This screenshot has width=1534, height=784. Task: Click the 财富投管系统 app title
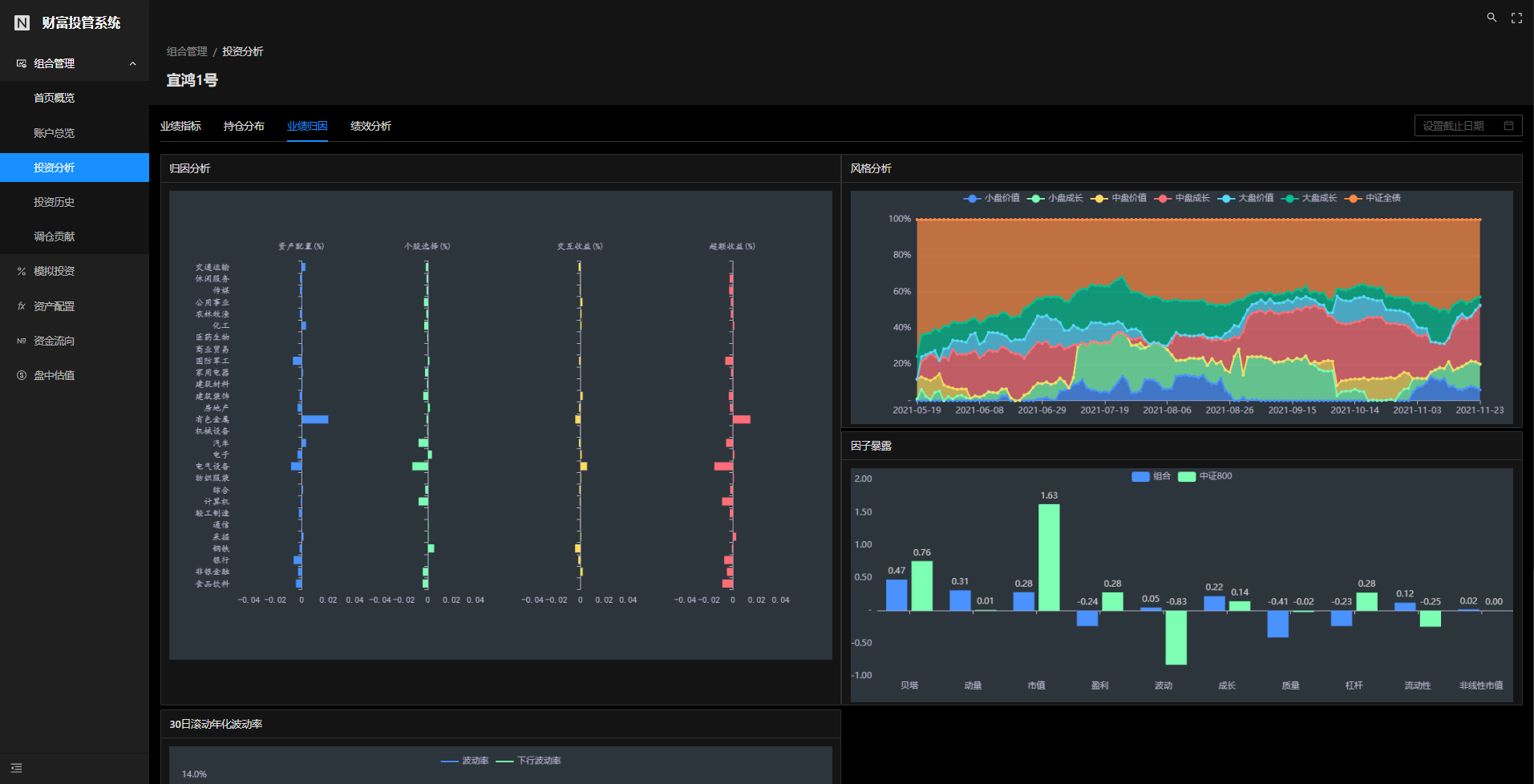click(x=82, y=23)
